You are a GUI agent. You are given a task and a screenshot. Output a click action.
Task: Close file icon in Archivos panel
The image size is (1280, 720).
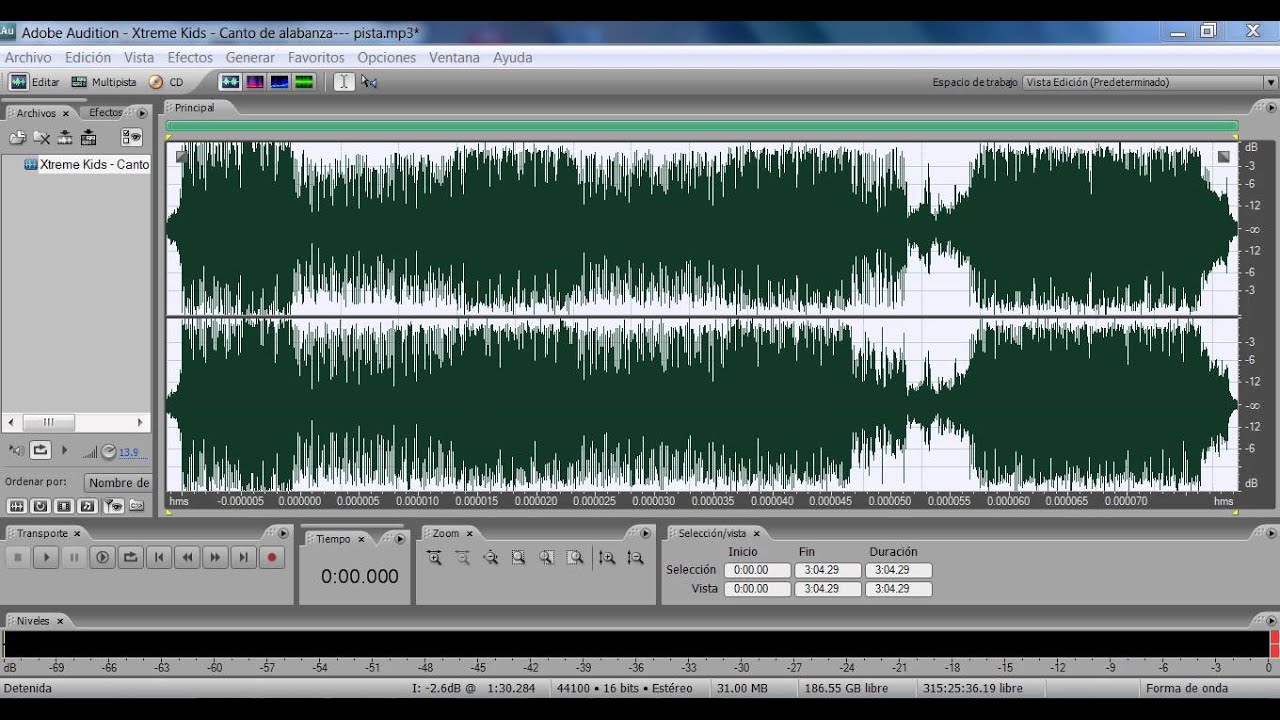[41, 138]
